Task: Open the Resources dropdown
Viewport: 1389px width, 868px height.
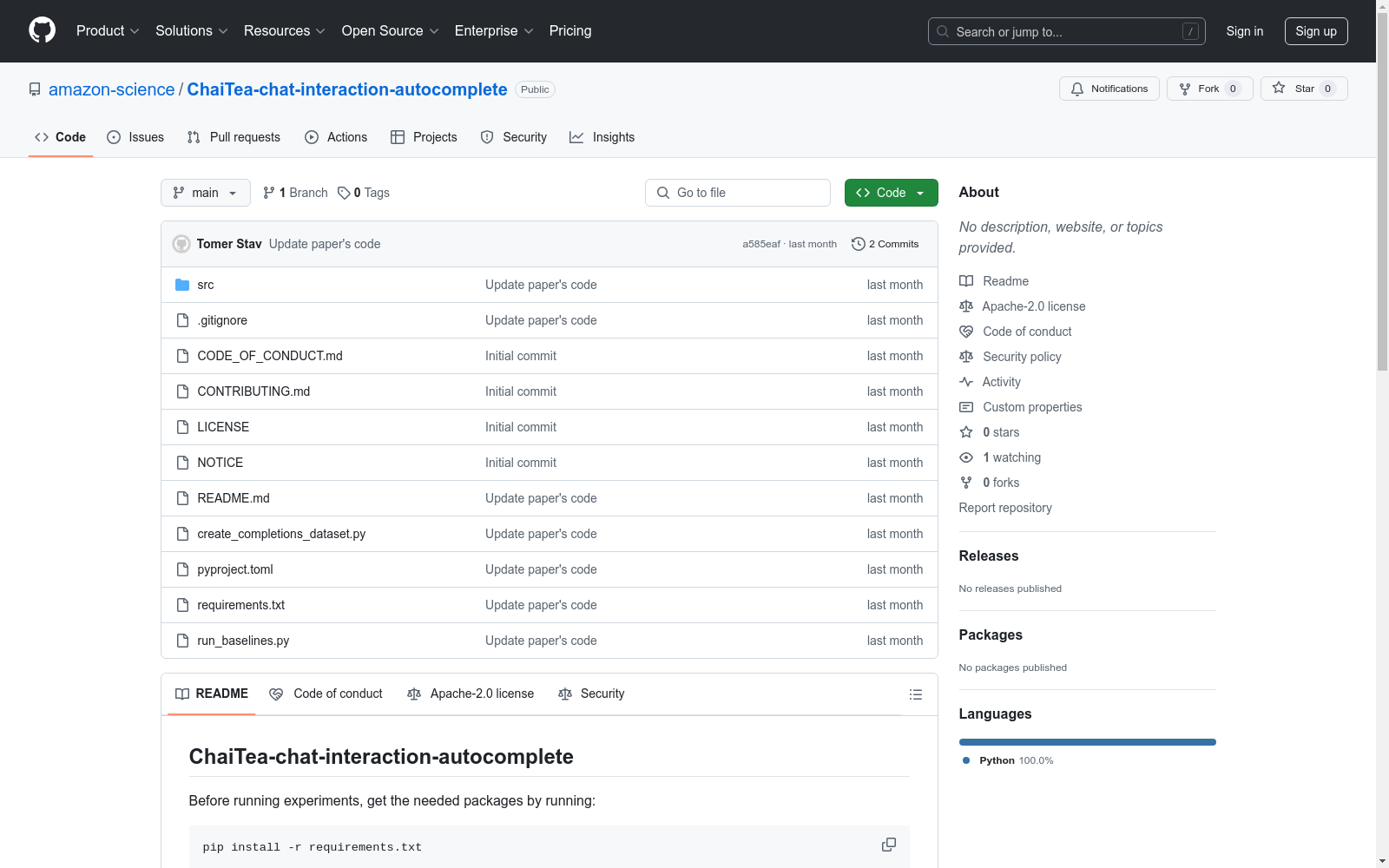Action: click(285, 31)
